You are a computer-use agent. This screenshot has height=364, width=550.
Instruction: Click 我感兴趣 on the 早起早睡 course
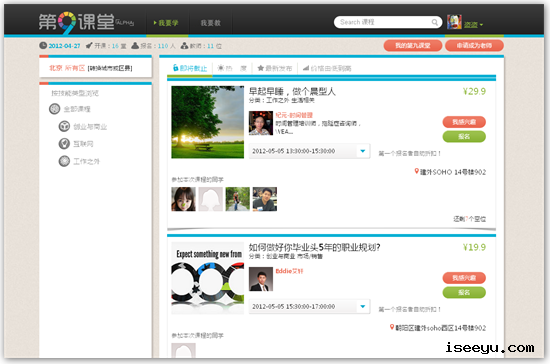pyautogui.click(x=464, y=122)
